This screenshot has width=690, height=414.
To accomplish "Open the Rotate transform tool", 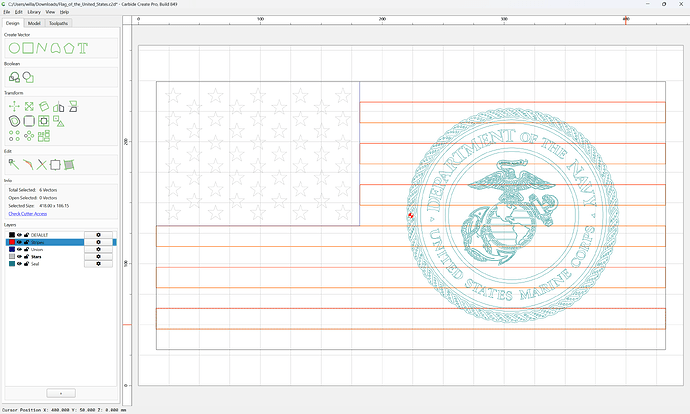I will click(x=44, y=106).
